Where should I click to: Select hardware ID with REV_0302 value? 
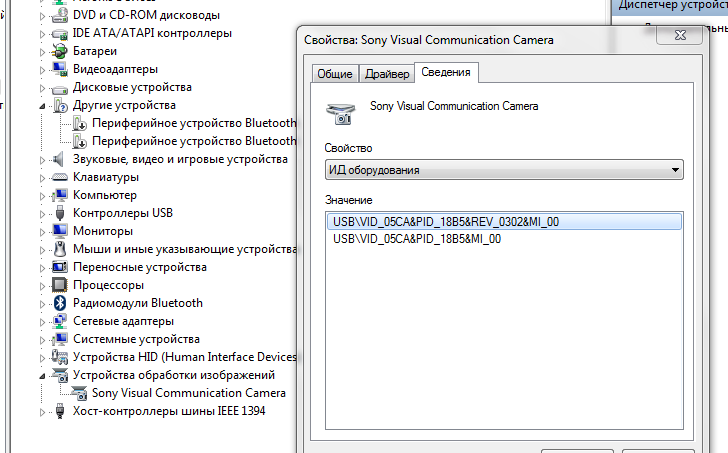[x=446, y=222]
